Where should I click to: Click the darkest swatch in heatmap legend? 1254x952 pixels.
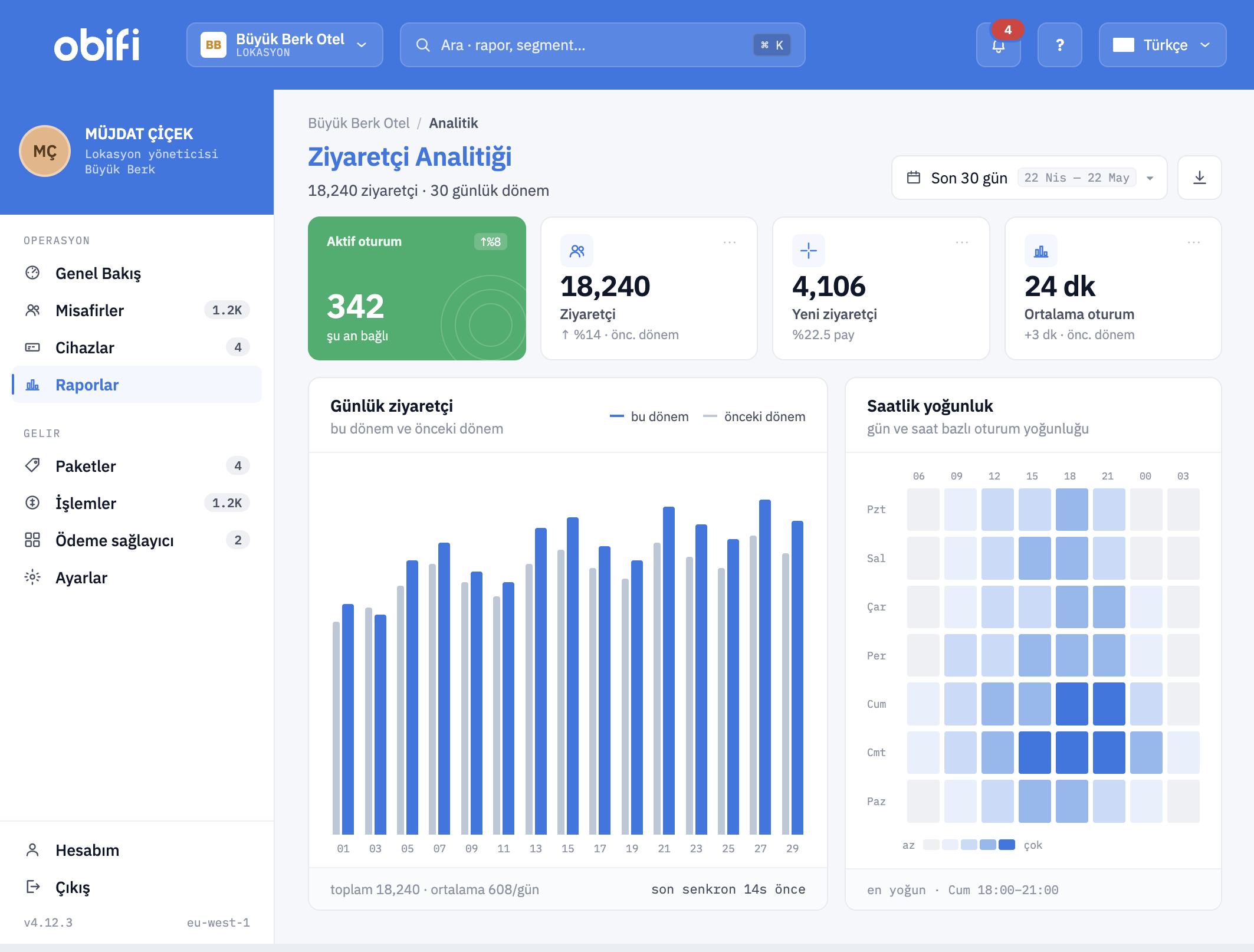1006,845
